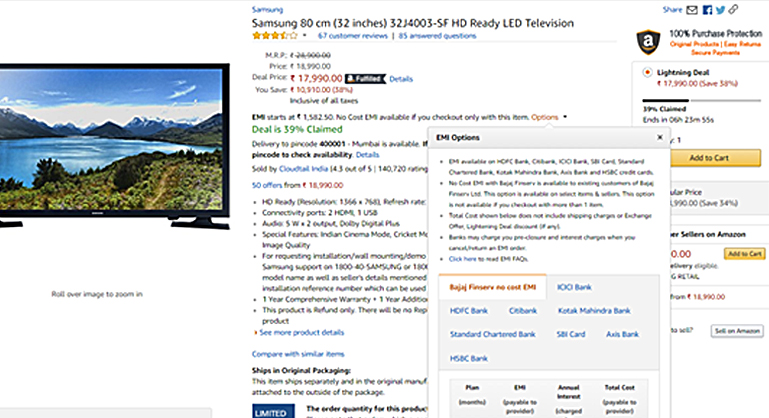Expand See more product details

[301, 333]
